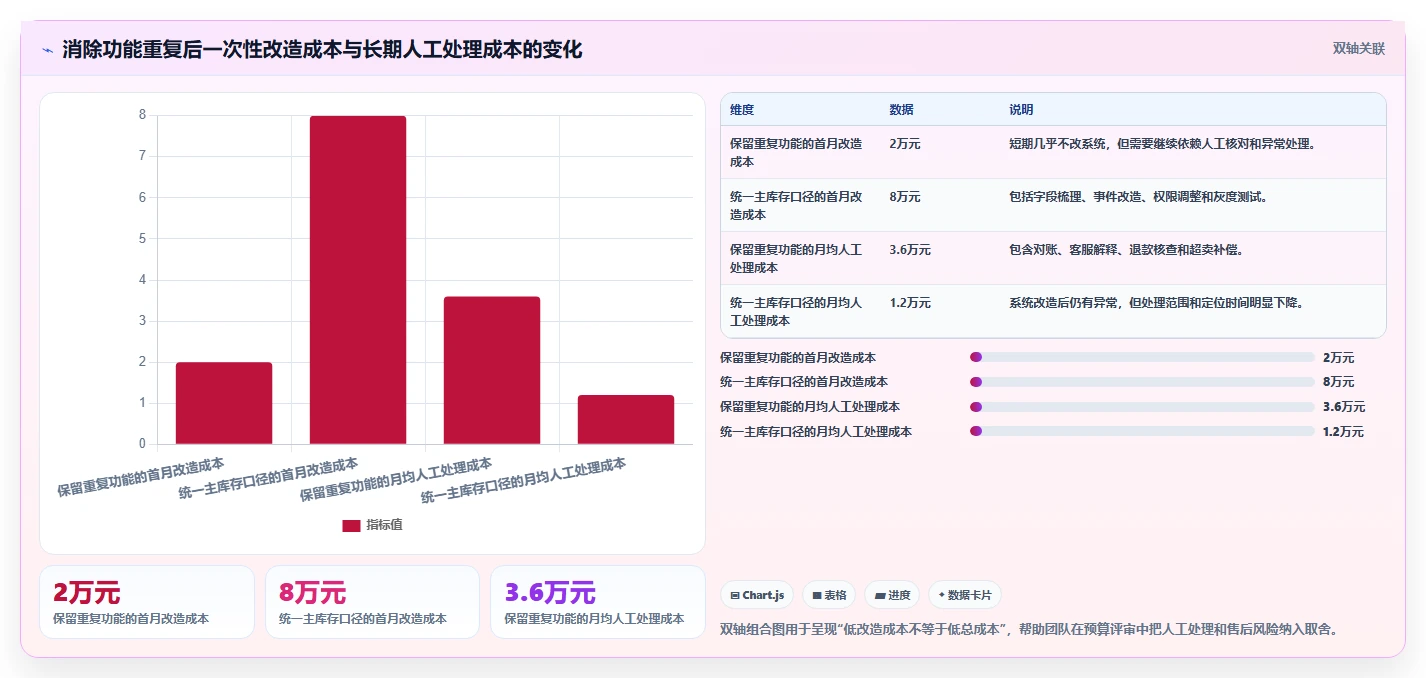The height and width of the screenshot is (678, 1426).
Task: Click progress bar for 保留重复功能的月均人工处理成本
Action: (x=1142, y=407)
